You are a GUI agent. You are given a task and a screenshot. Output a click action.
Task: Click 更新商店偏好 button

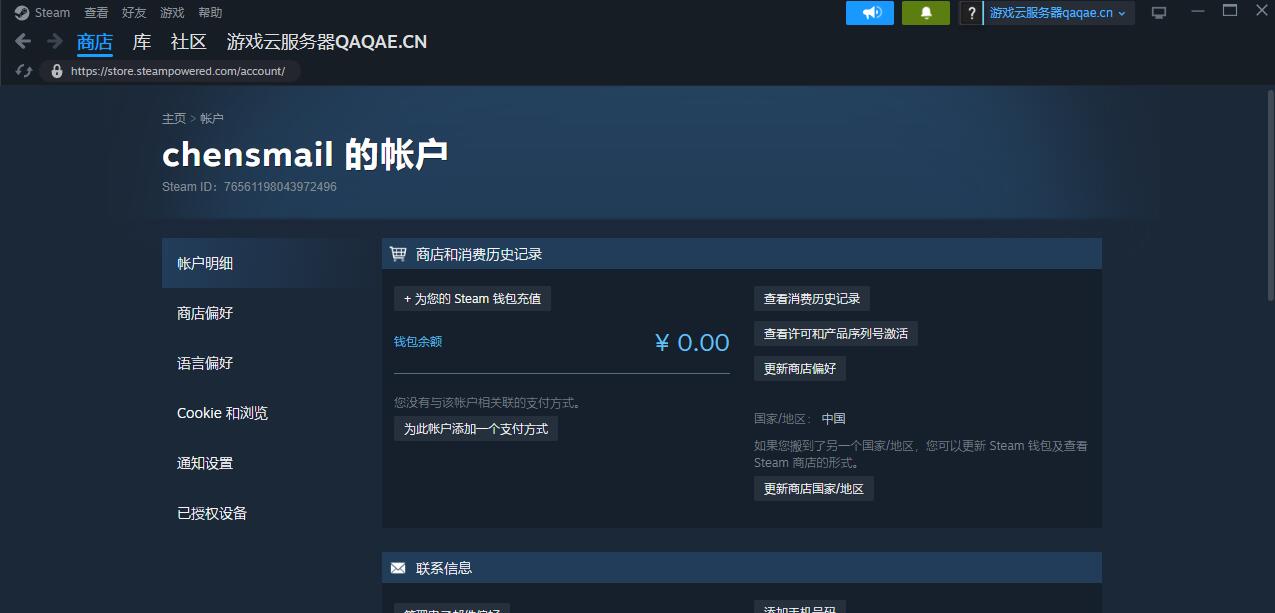[x=800, y=368]
